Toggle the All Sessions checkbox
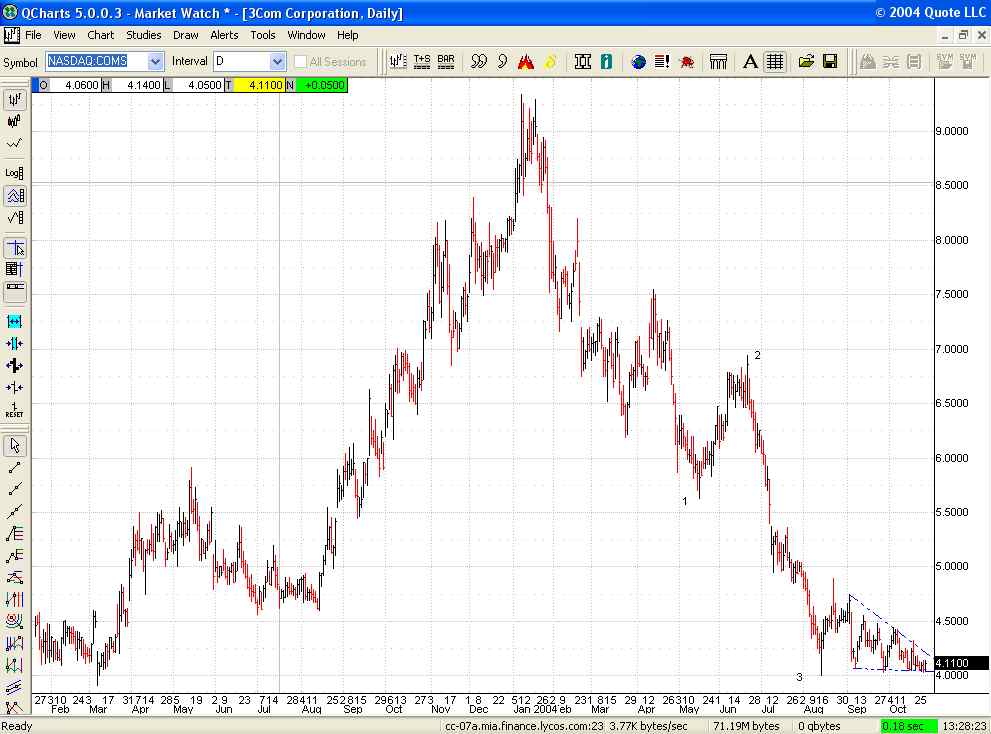This screenshot has width=991, height=734. 300,61
